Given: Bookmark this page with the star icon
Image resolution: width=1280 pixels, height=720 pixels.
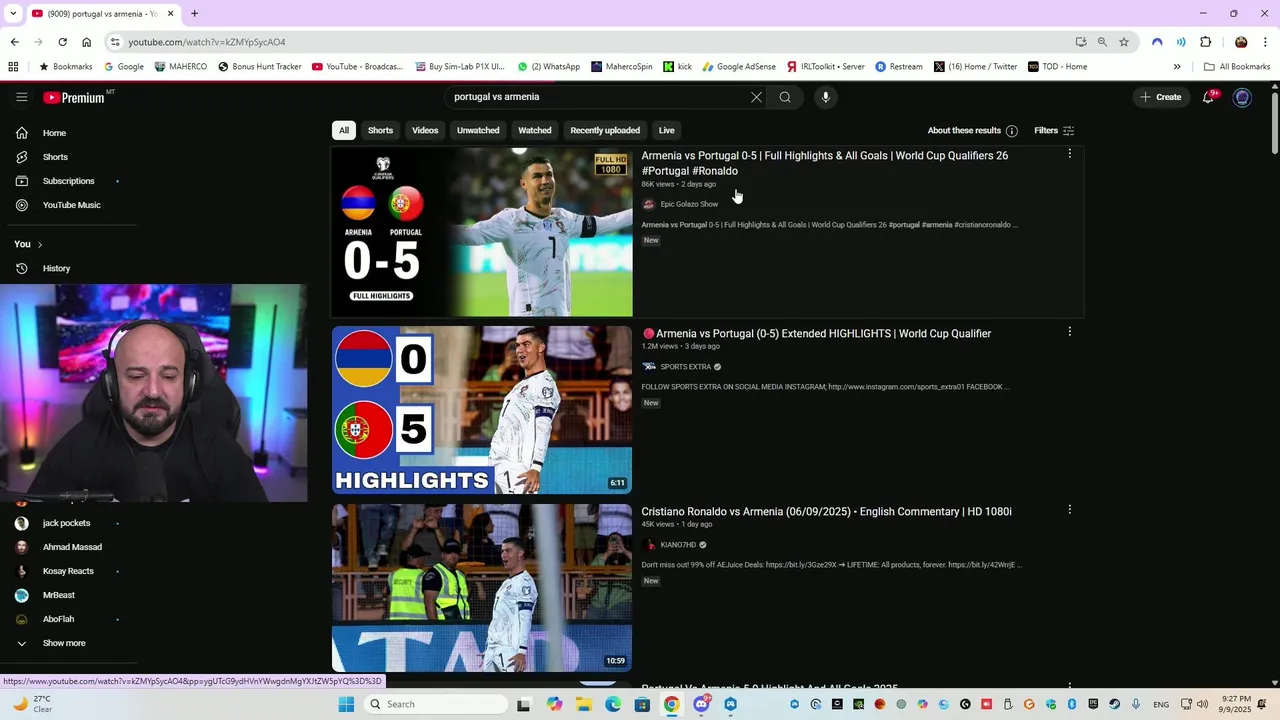Looking at the screenshot, I should pyautogui.click(x=1124, y=42).
